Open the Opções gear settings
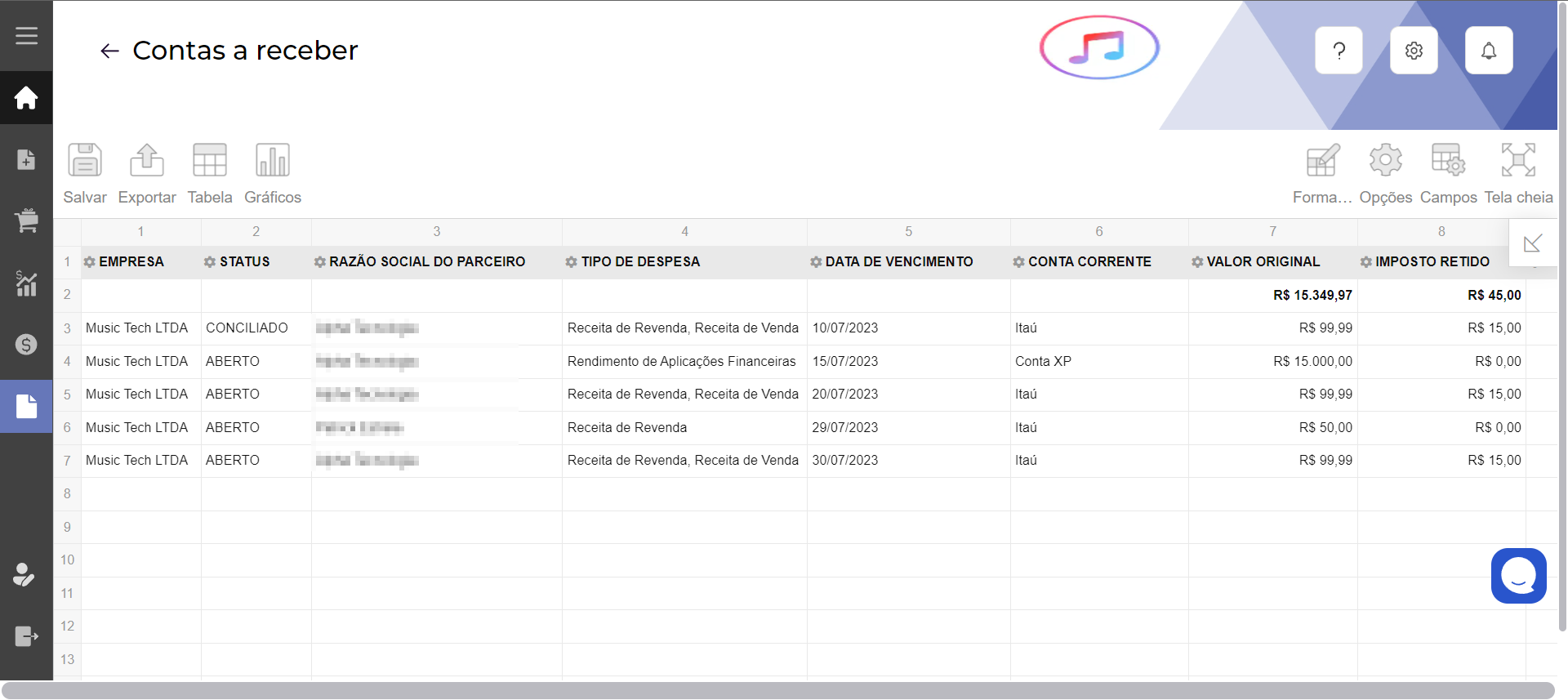This screenshot has height=700, width=1568. point(1386,161)
